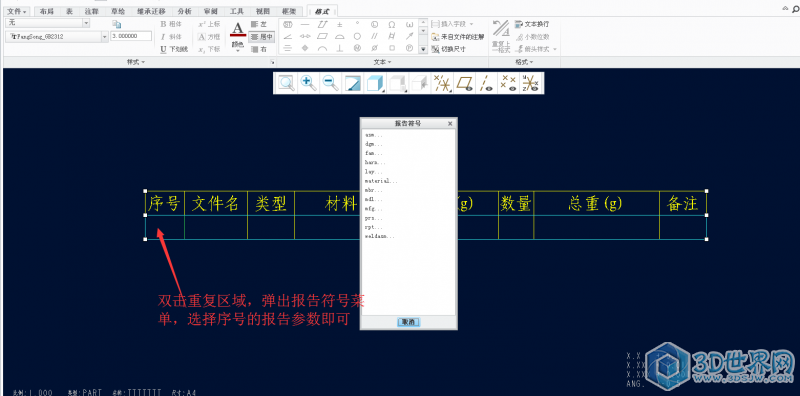Switch to the 注释 tab
This screenshot has width=800, height=396.
pos(92,11)
